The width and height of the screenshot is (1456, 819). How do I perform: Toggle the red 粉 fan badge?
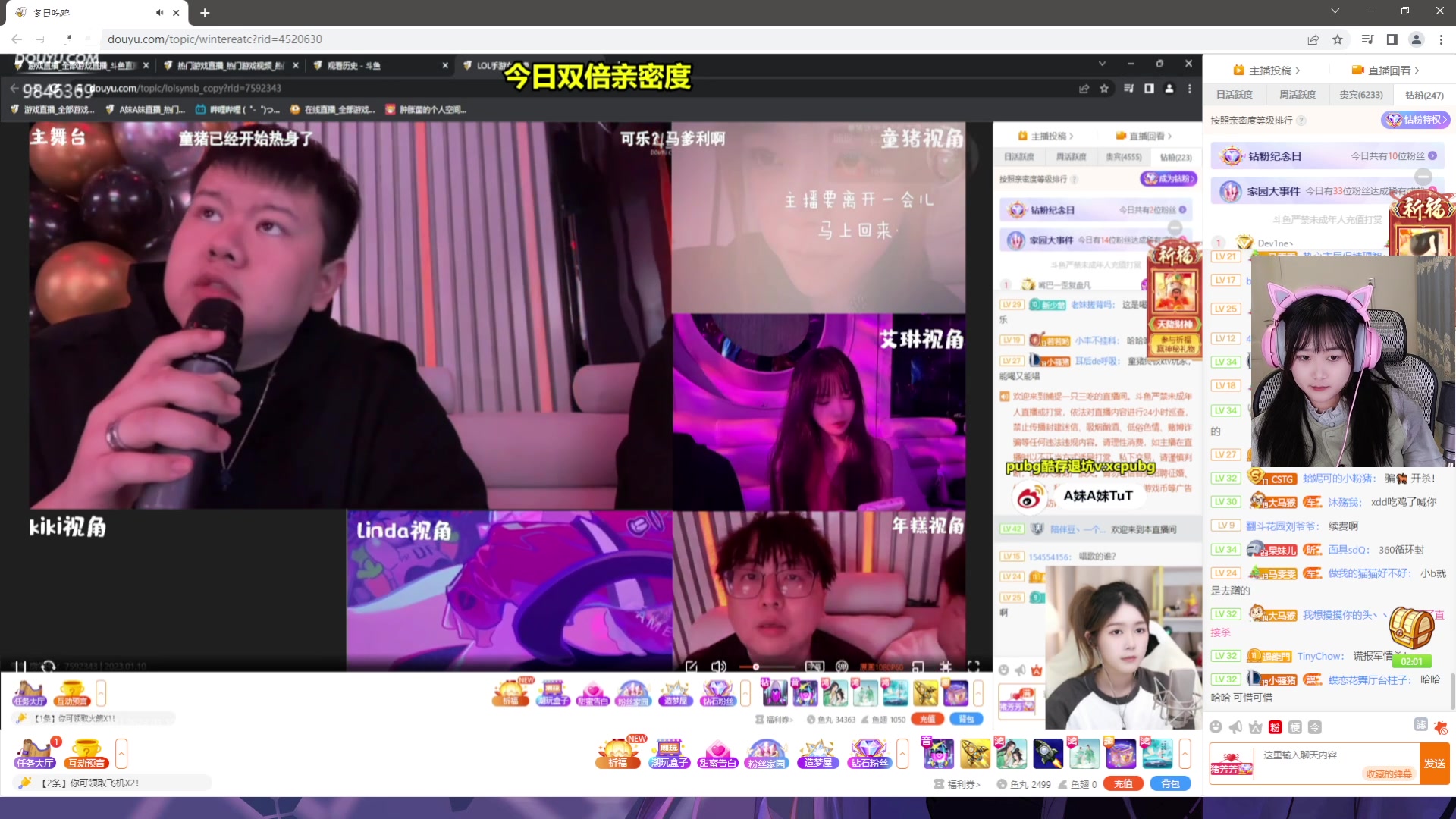[x=1275, y=727]
